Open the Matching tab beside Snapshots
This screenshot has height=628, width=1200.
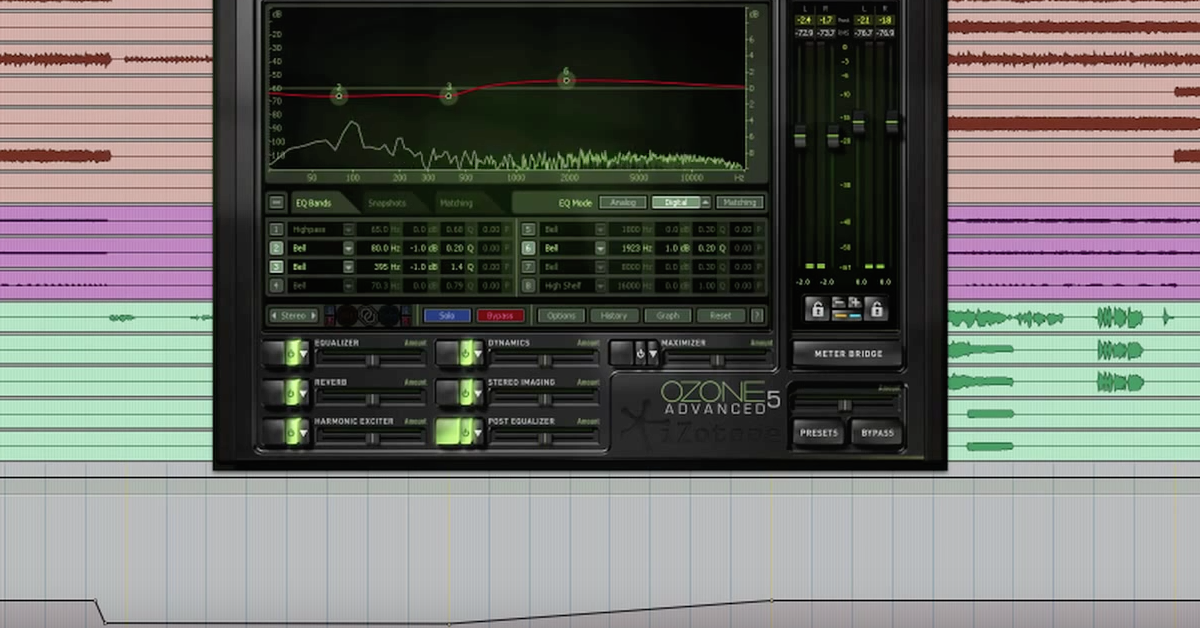click(x=456, y=203)
